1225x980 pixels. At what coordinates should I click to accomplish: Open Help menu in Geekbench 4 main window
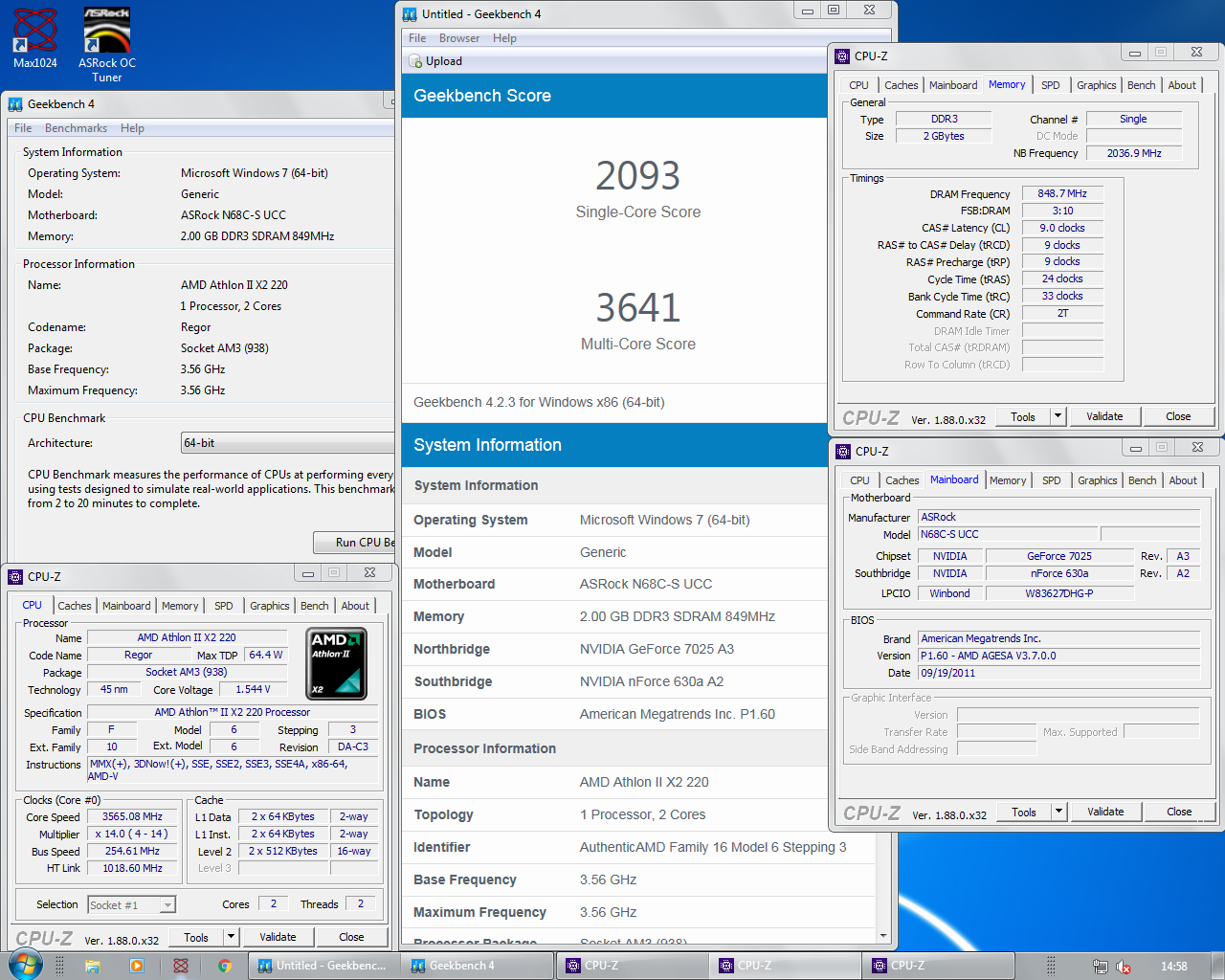pyautogui.click(x=132, y=128)
